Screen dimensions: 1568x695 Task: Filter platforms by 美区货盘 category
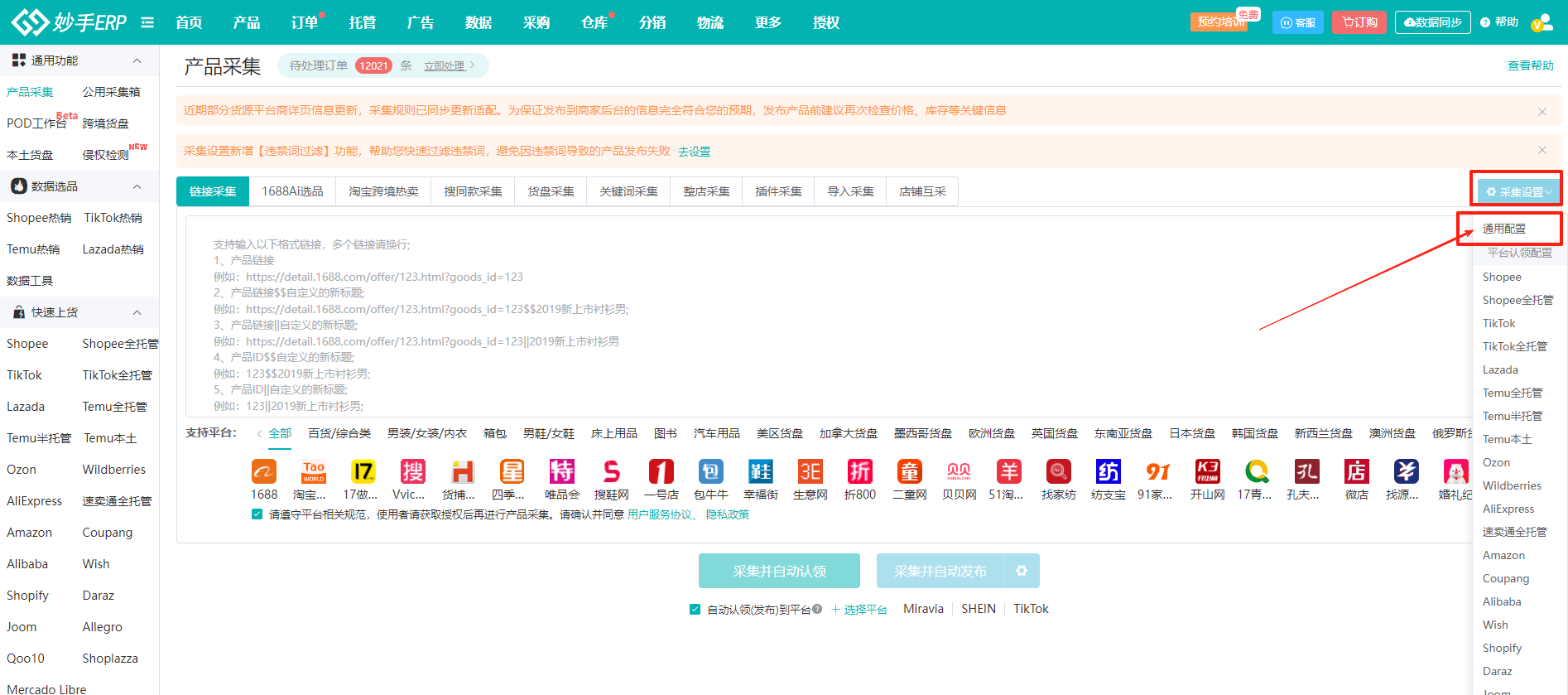coord(779,433)
